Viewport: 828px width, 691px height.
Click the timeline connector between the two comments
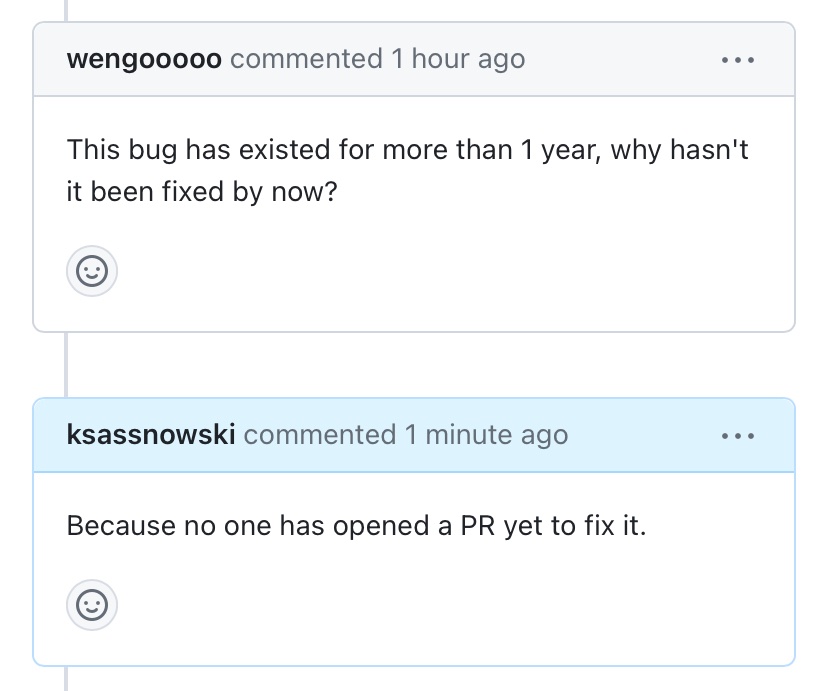pos(66,365)
